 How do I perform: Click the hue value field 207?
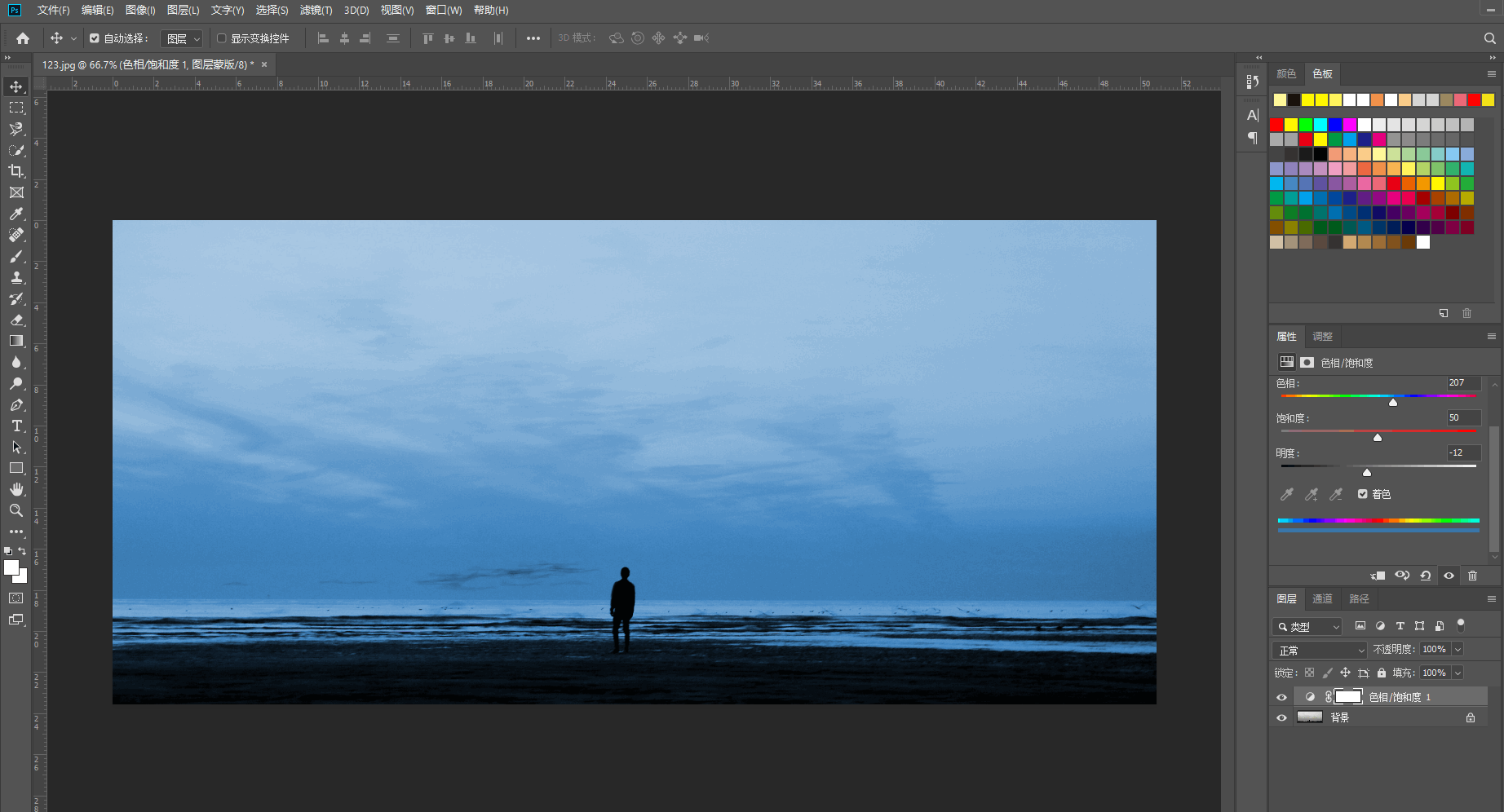pos(1463,382)
